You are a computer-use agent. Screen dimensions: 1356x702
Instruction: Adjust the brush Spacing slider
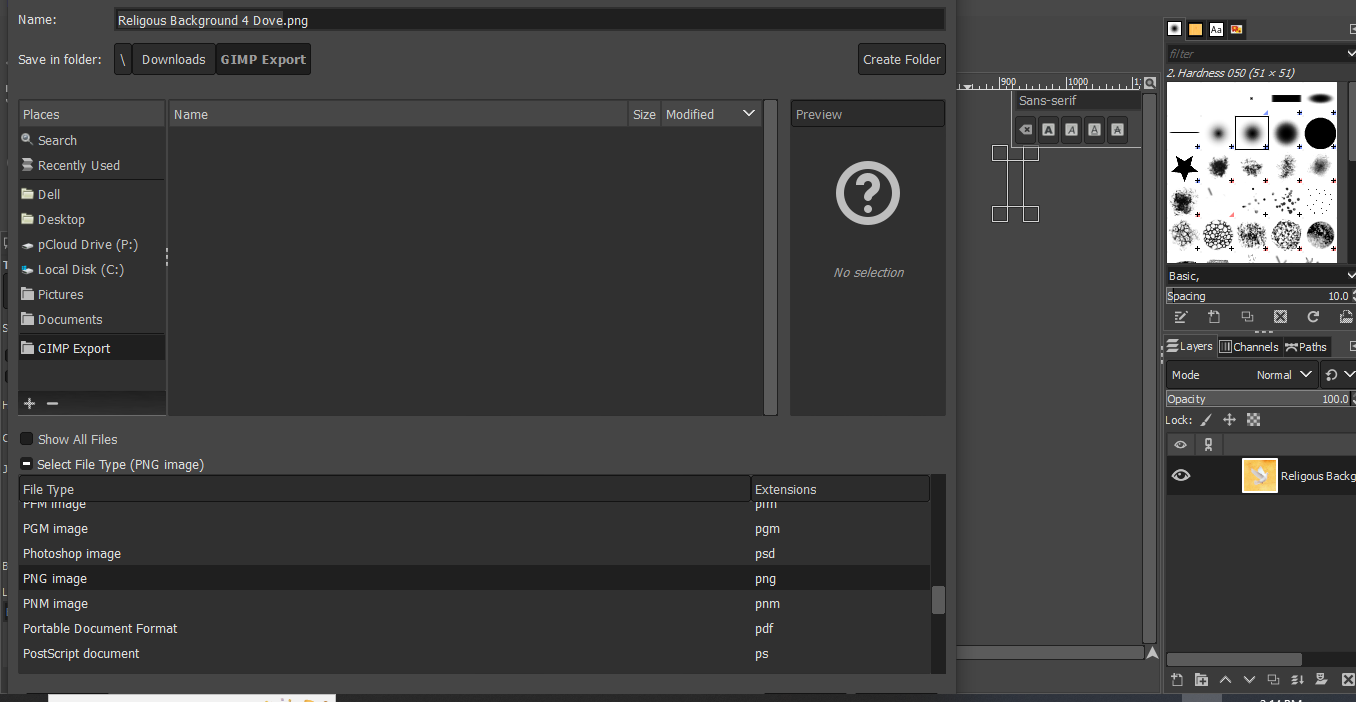pyautogui.click(x=1259, y=296)
